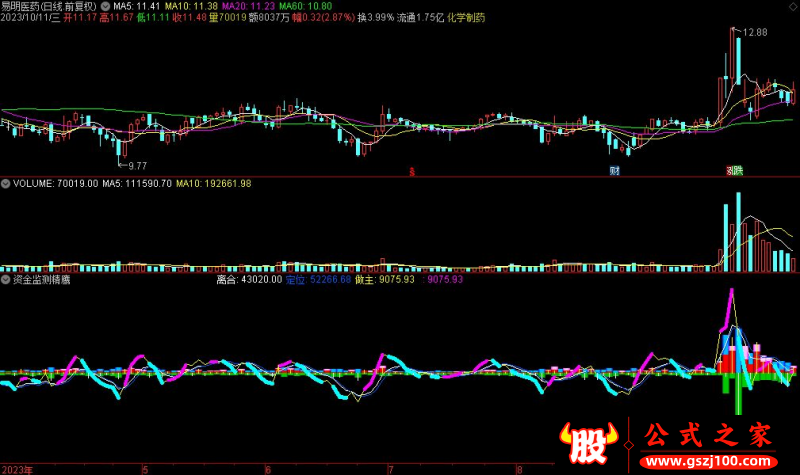The image size is (800, 475).
Task: Select the MA20: 11.23 label
Action: click(248, 6)
